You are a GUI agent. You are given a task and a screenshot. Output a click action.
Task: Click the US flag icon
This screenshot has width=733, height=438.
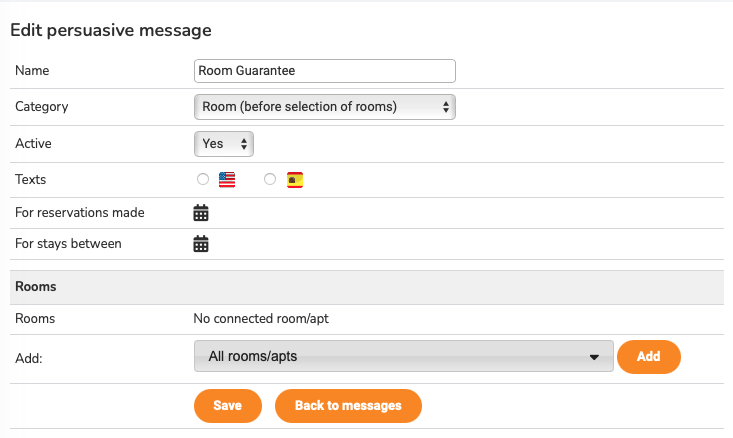point(227,180)
